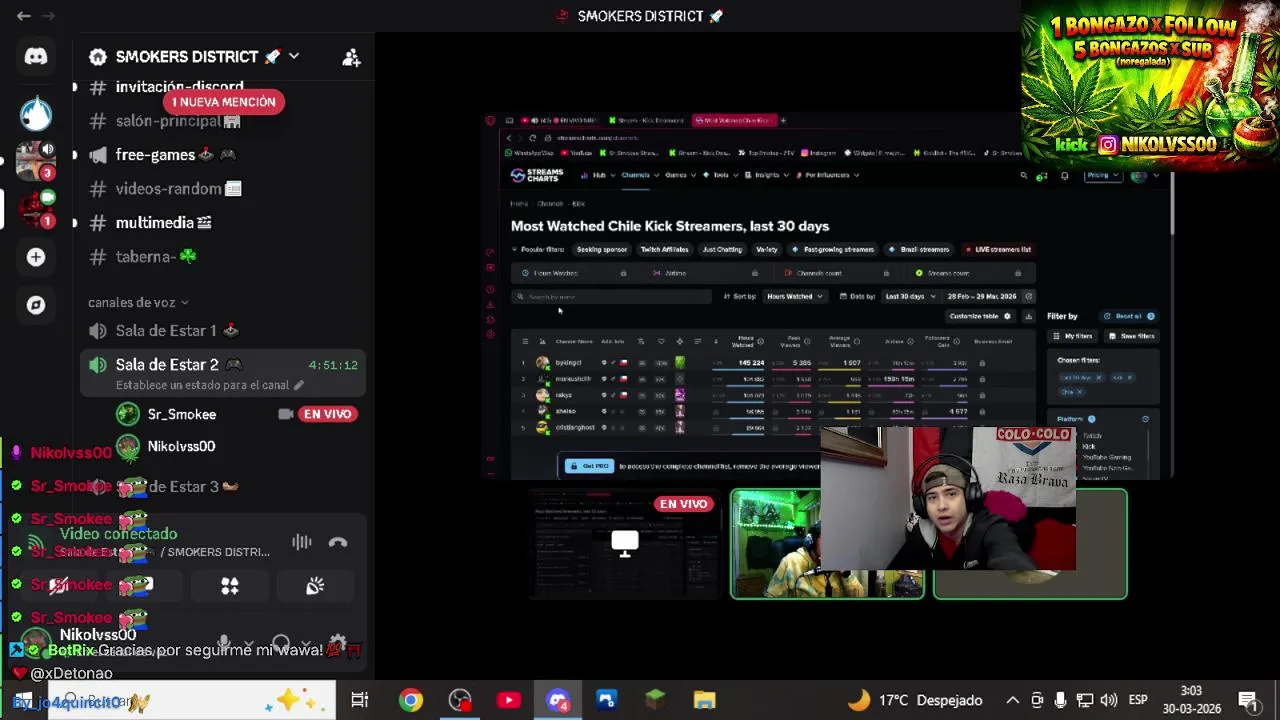Open the 17°C Despejado weather widget

tap(917, 700)
